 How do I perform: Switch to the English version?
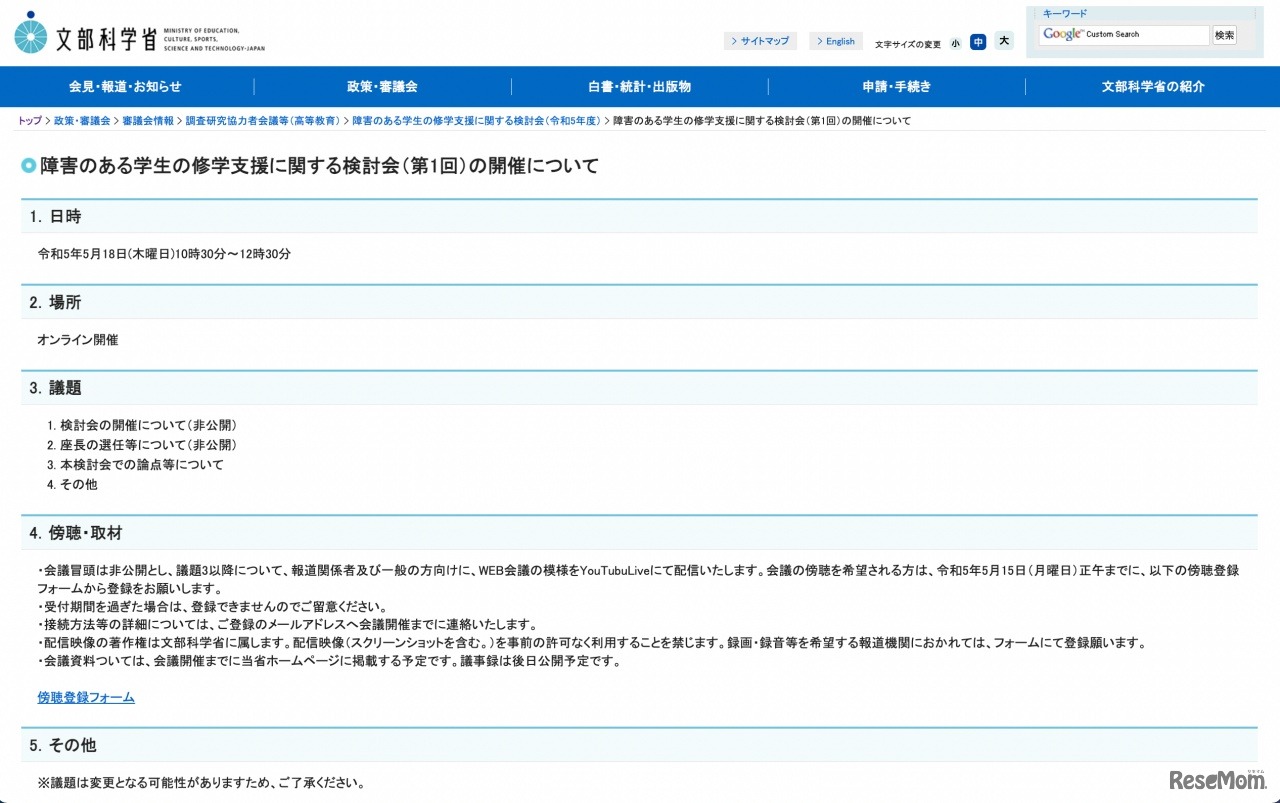click(835, 41)
